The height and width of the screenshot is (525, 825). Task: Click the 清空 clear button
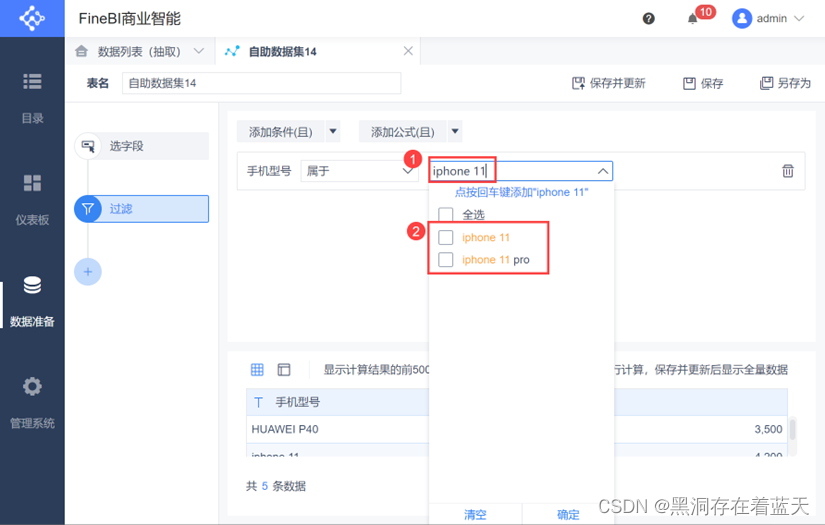(x=475, y=514)
